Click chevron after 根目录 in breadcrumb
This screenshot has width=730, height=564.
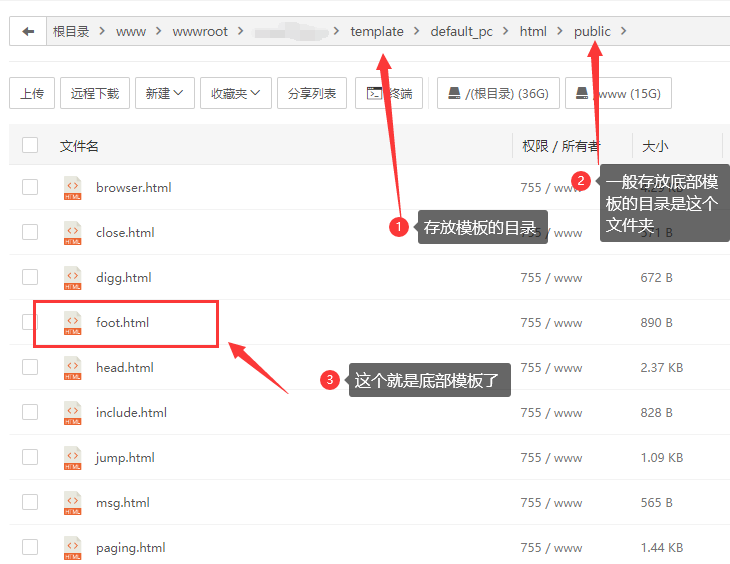tap(102, 31)
